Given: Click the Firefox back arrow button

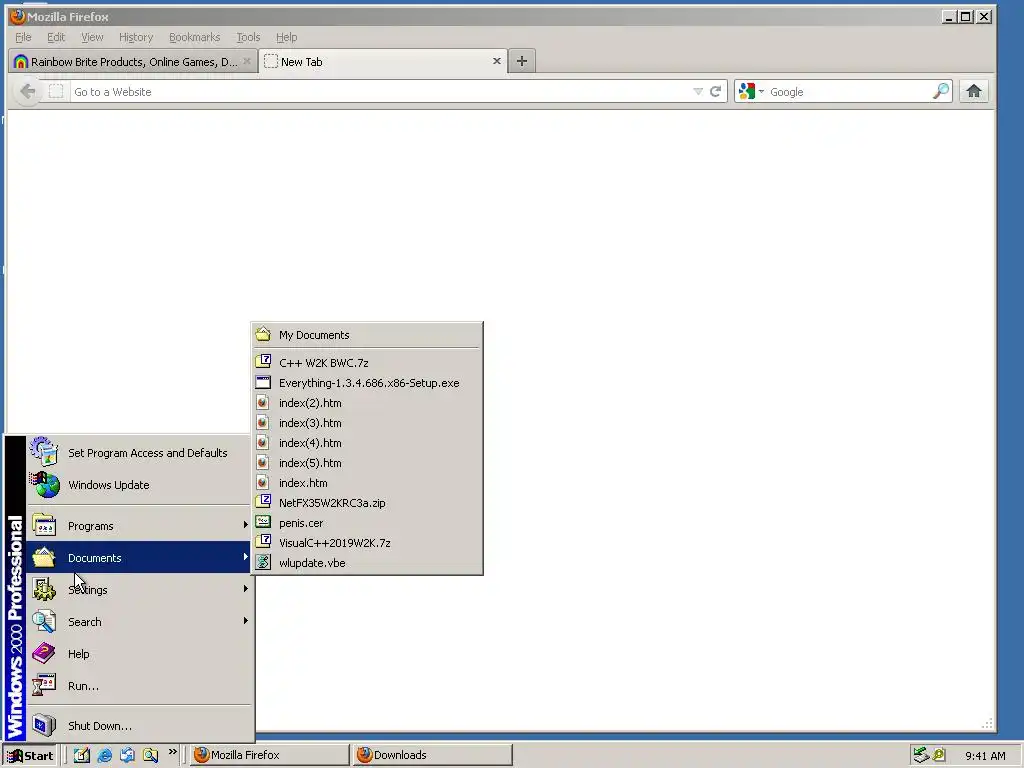Looking at the screenshot, I should (27, 91).
